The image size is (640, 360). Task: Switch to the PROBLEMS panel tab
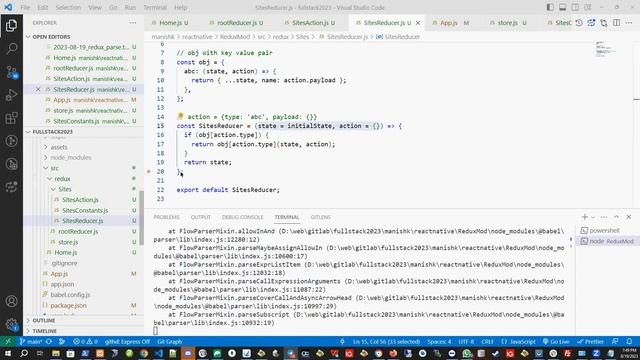coord(167,217)
